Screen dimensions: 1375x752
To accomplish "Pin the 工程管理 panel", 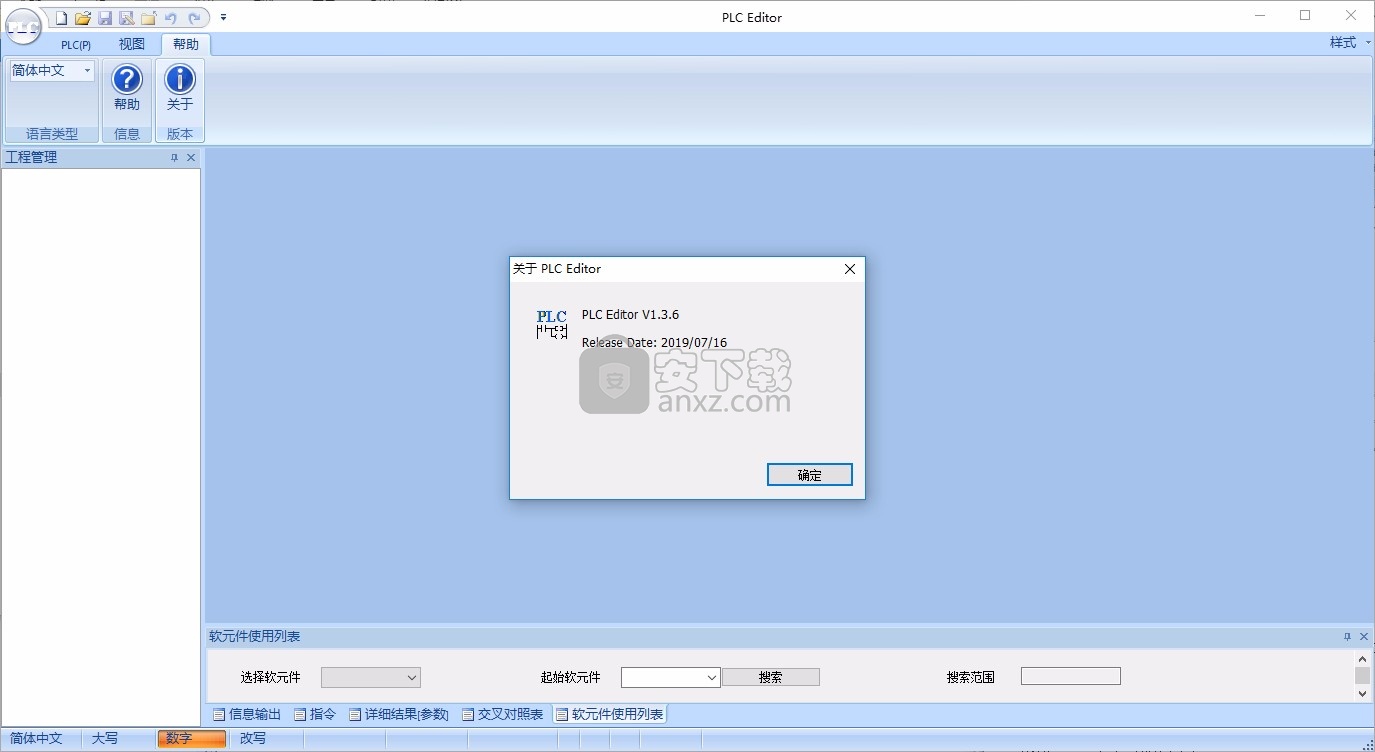I will pos(174,158).
